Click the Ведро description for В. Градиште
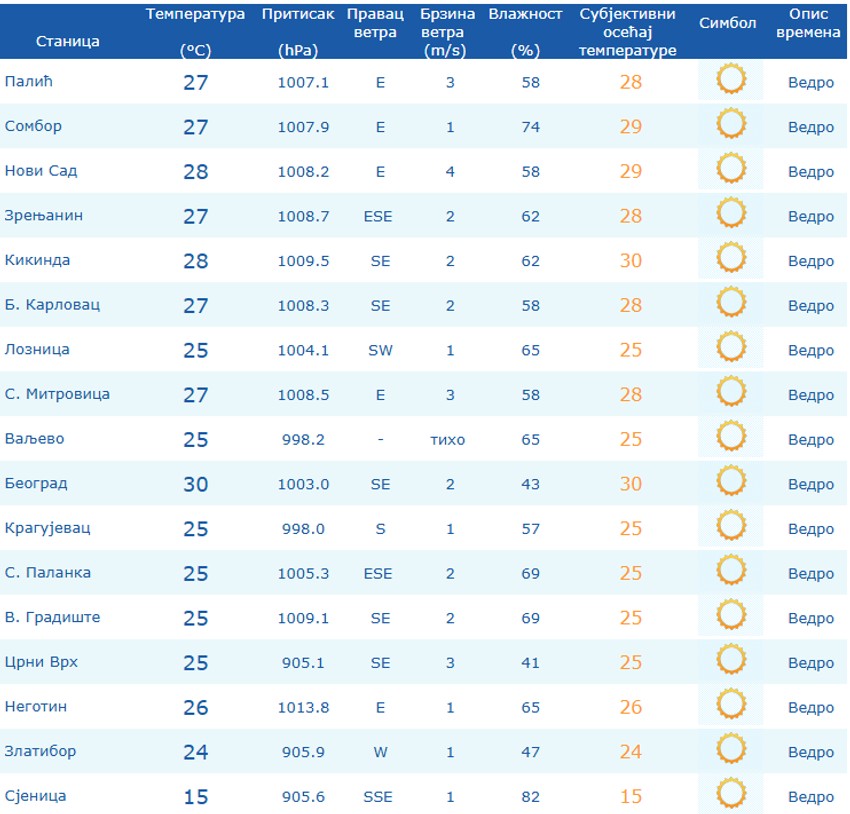850x814 pixels. [810, 618]
